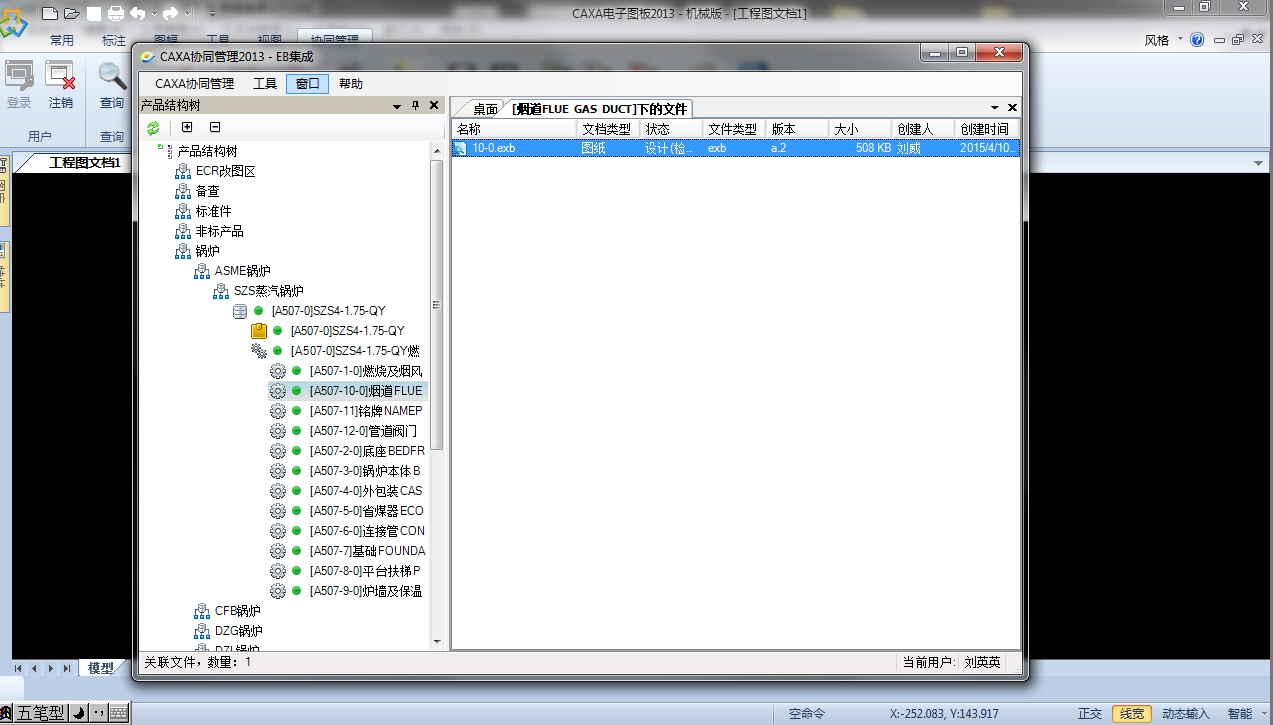Close the file list tab area

tap(1012, 107)
